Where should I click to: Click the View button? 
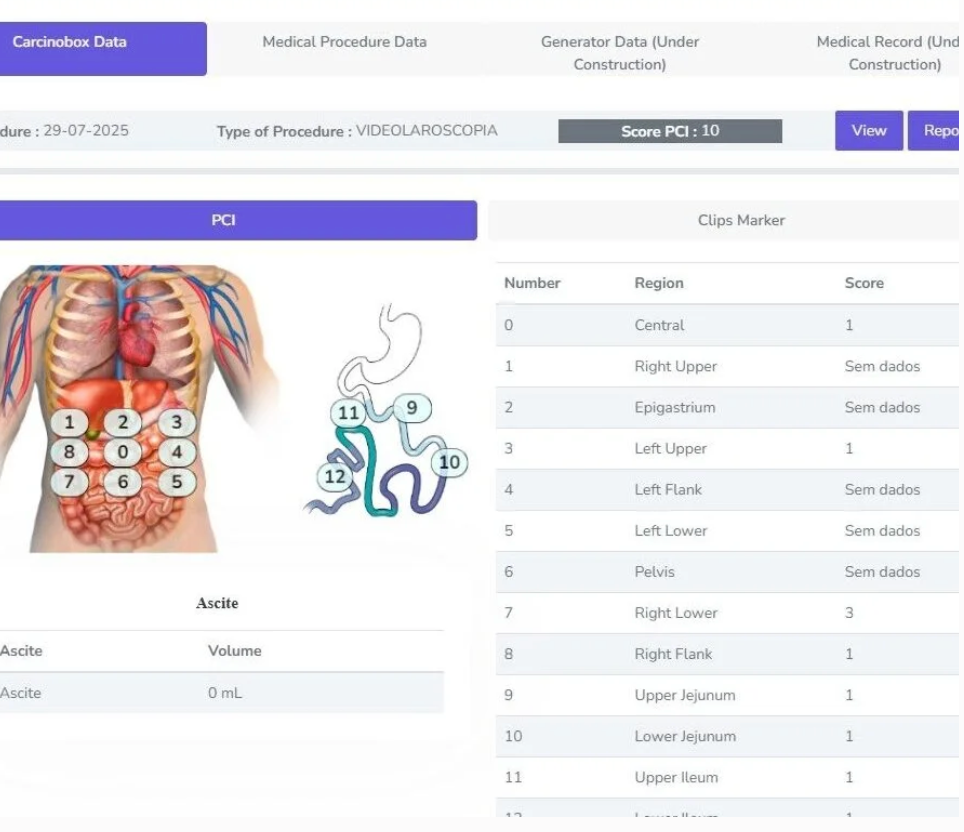click(x=868, y=131)
